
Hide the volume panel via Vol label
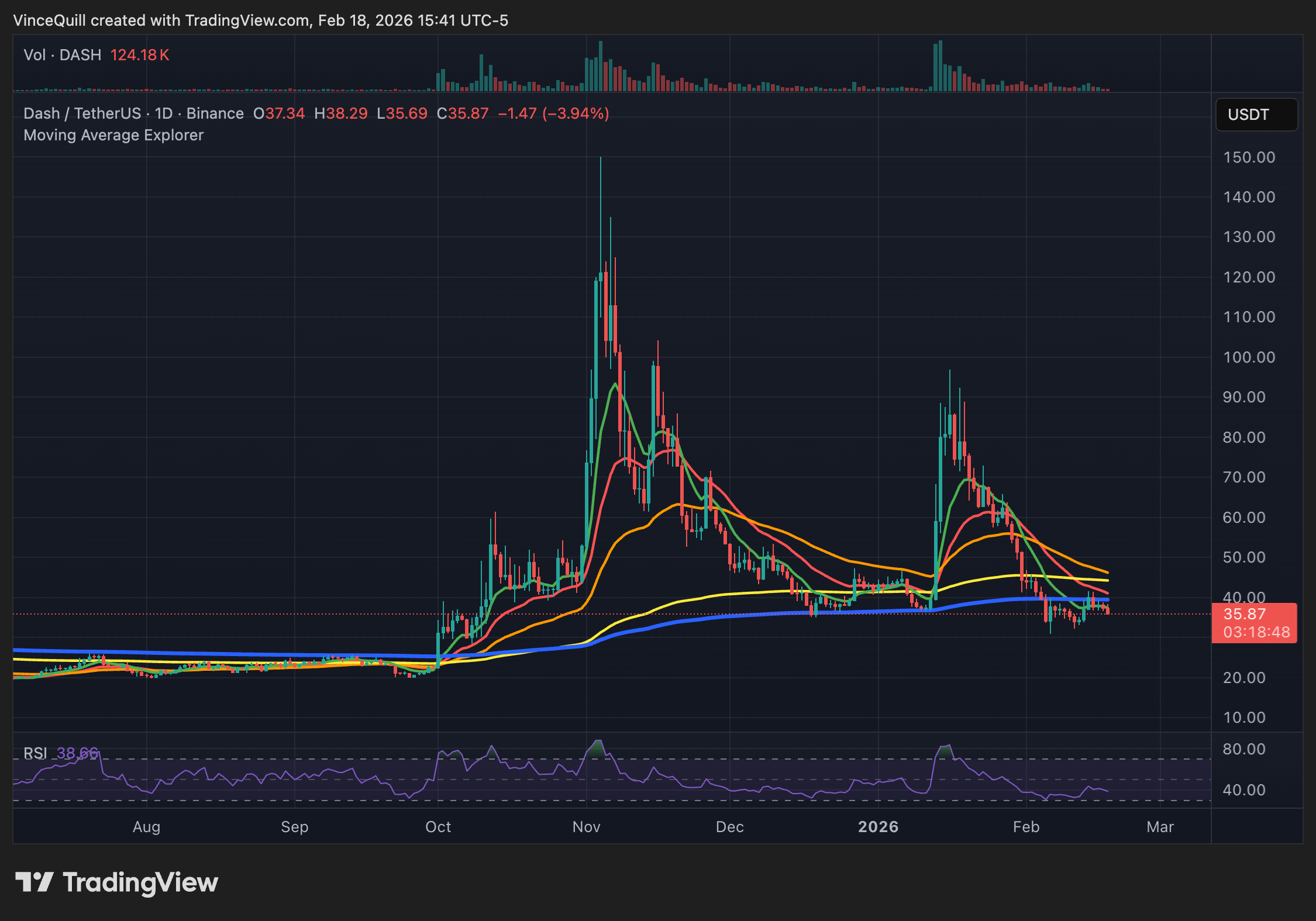pos(36,54)
